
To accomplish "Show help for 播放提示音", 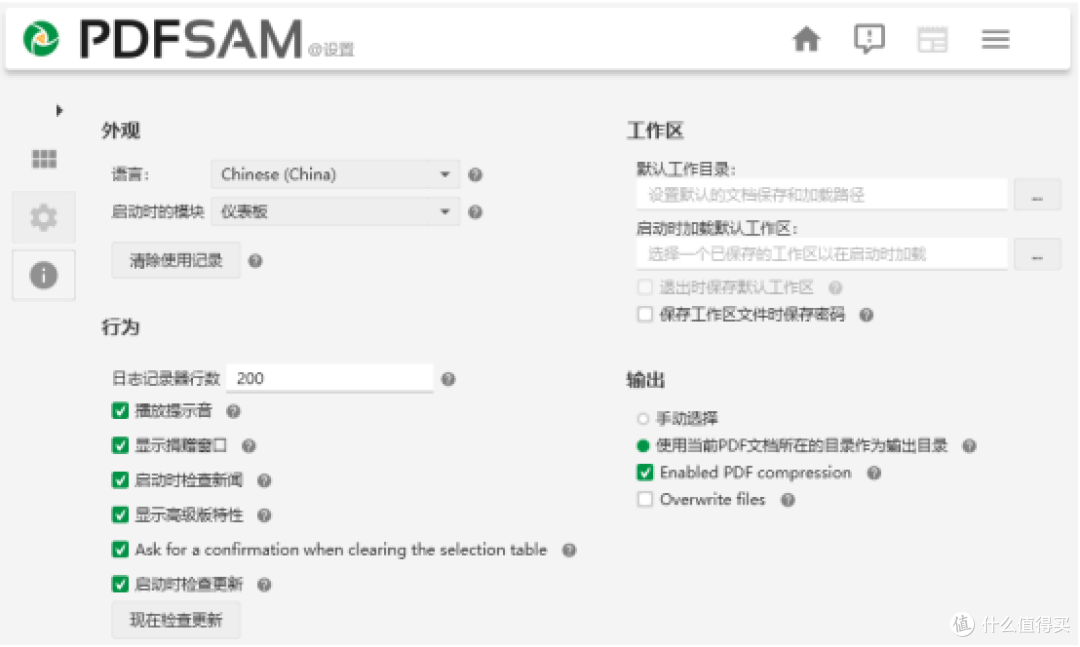I will 233,412.
